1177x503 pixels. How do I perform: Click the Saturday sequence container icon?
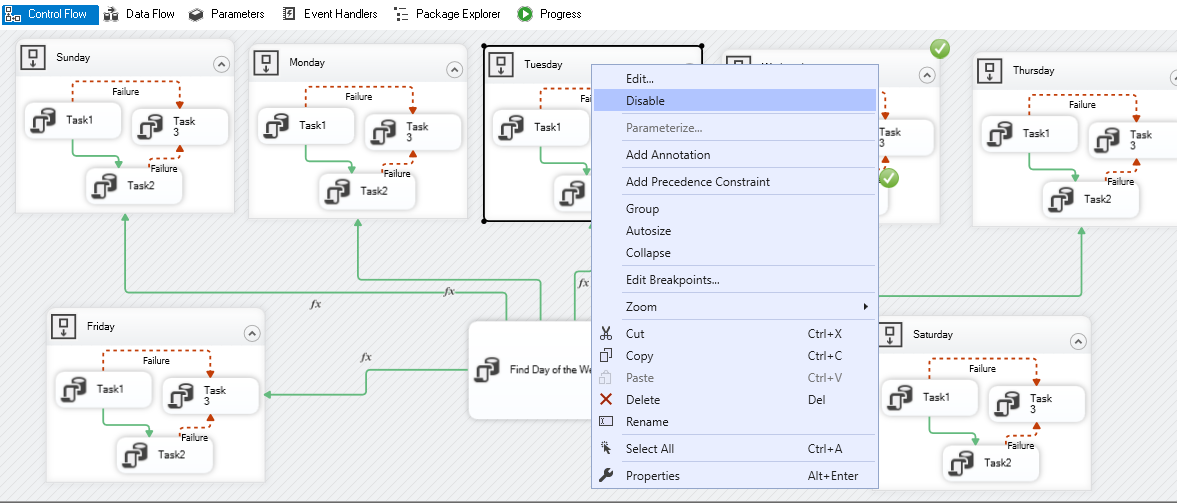point(890,334)
